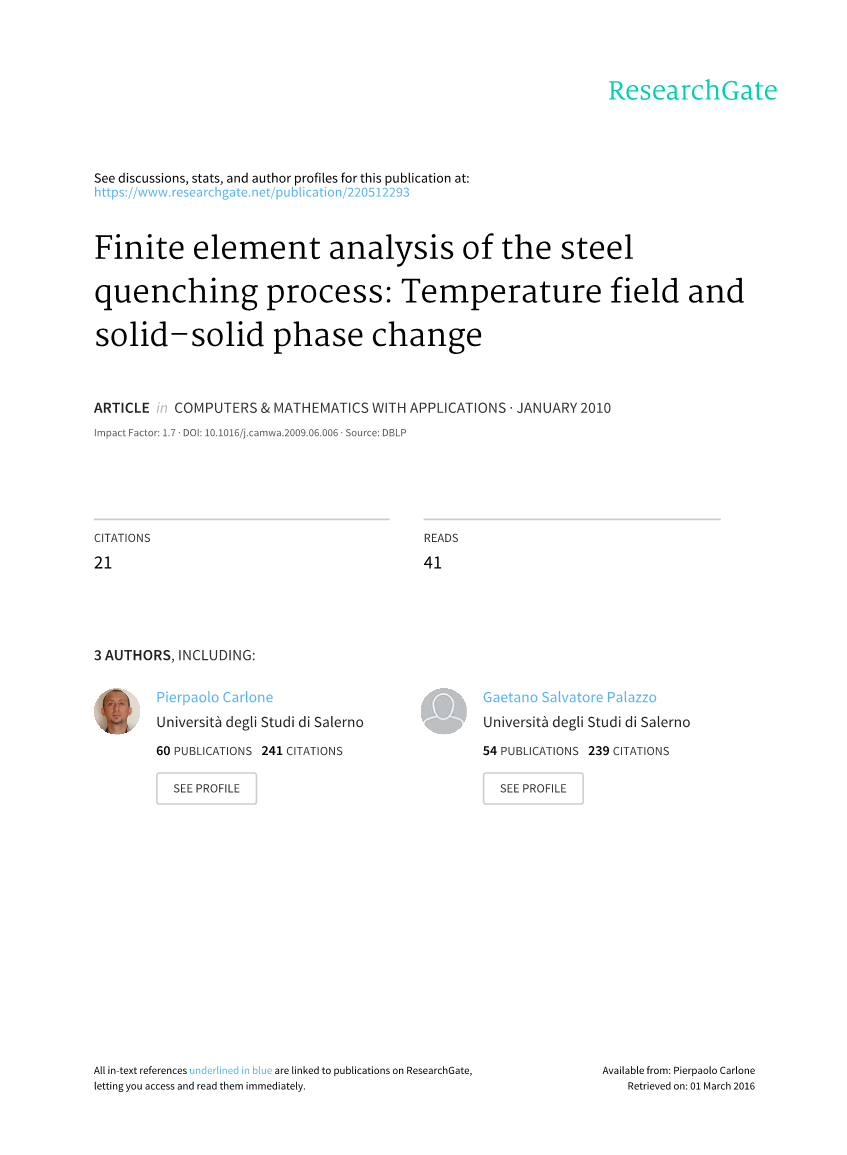Image resolution: width=847 pixels, height=1155 pixels.
Task: Click the citations count of 21
Action: pos(103,563)
